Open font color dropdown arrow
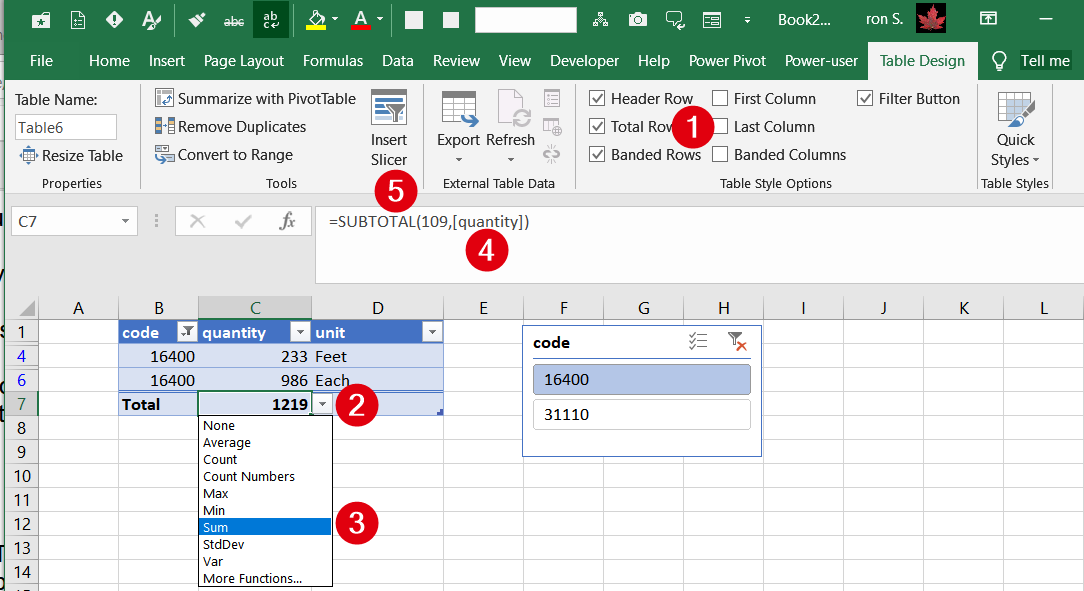Viewport: 1084px width, 591px height. coord(380,19)
